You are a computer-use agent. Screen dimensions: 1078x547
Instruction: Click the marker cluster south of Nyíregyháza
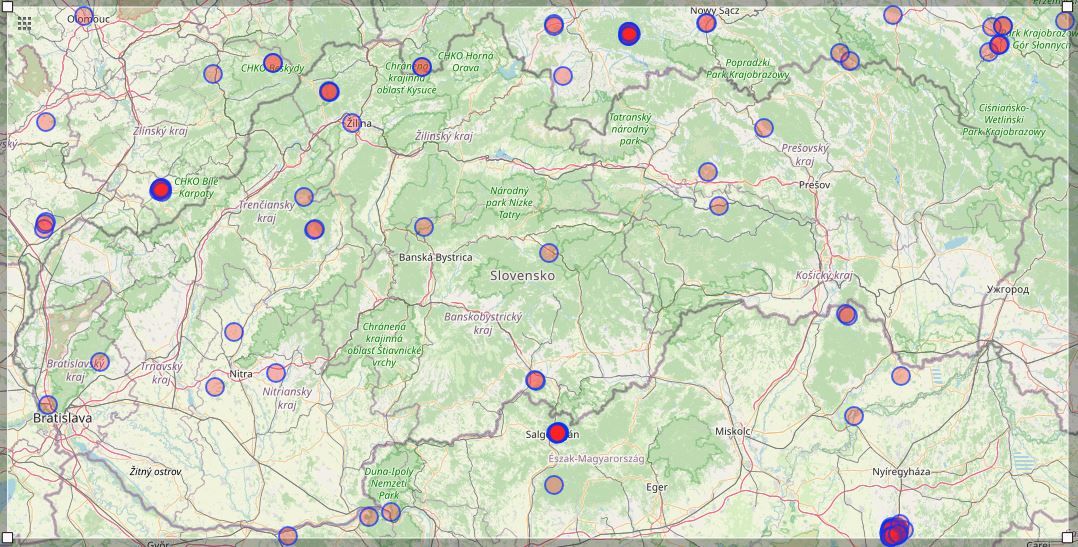(895, 532)
